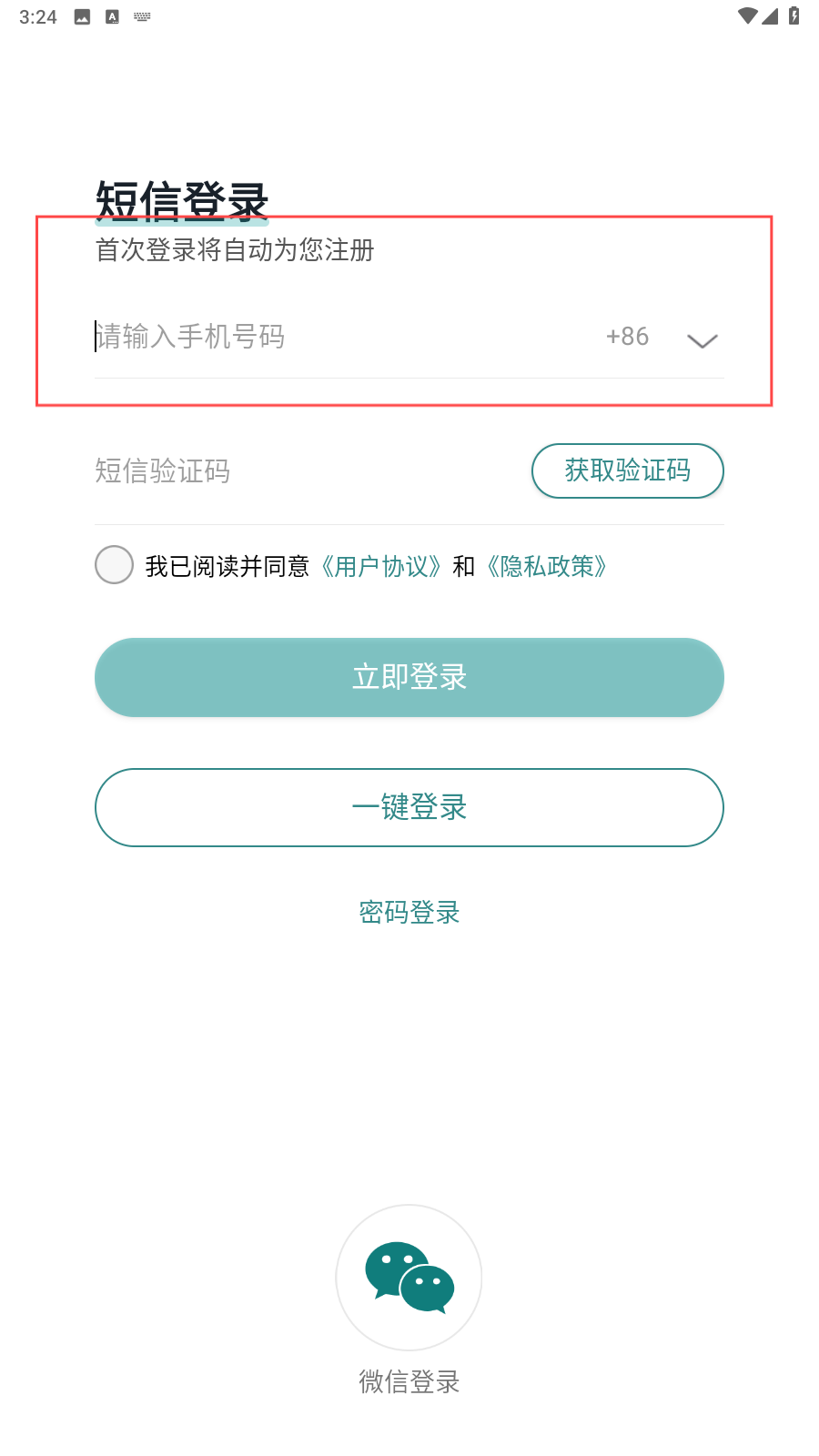Open the 《用户协议》 link

(381, 566)
